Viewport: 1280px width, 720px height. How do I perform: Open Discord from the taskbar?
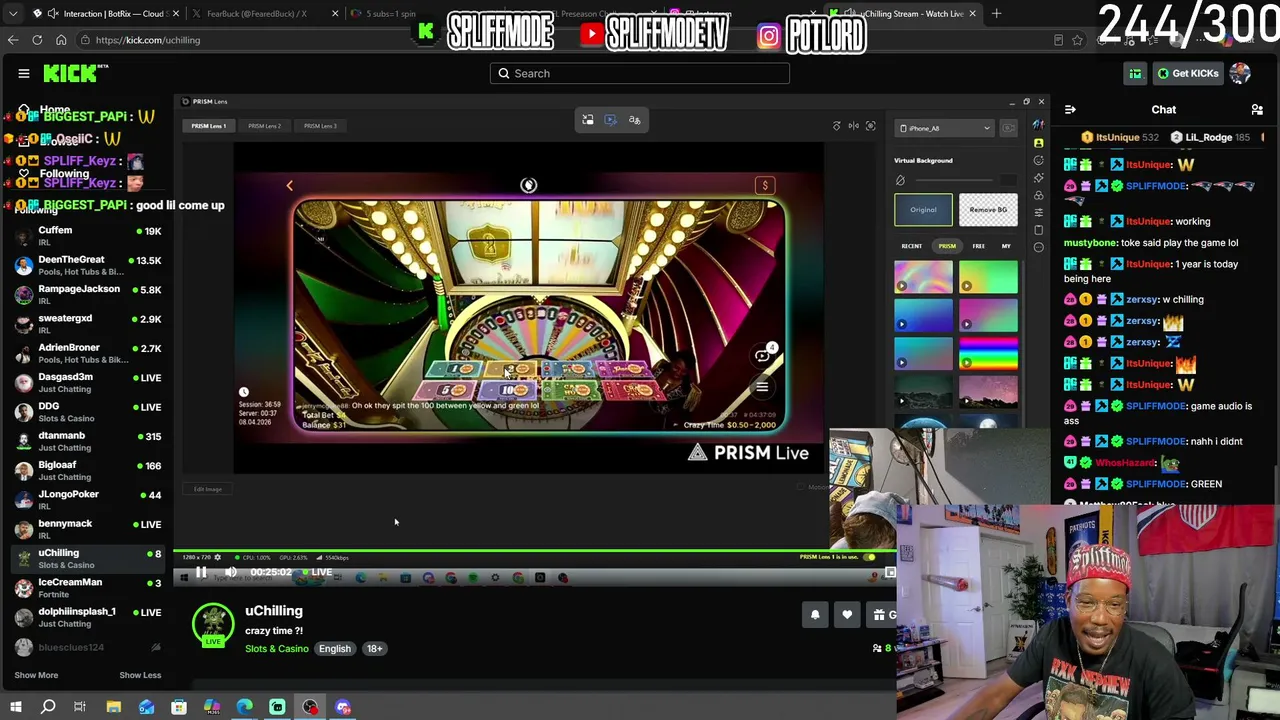pos(343,707)
